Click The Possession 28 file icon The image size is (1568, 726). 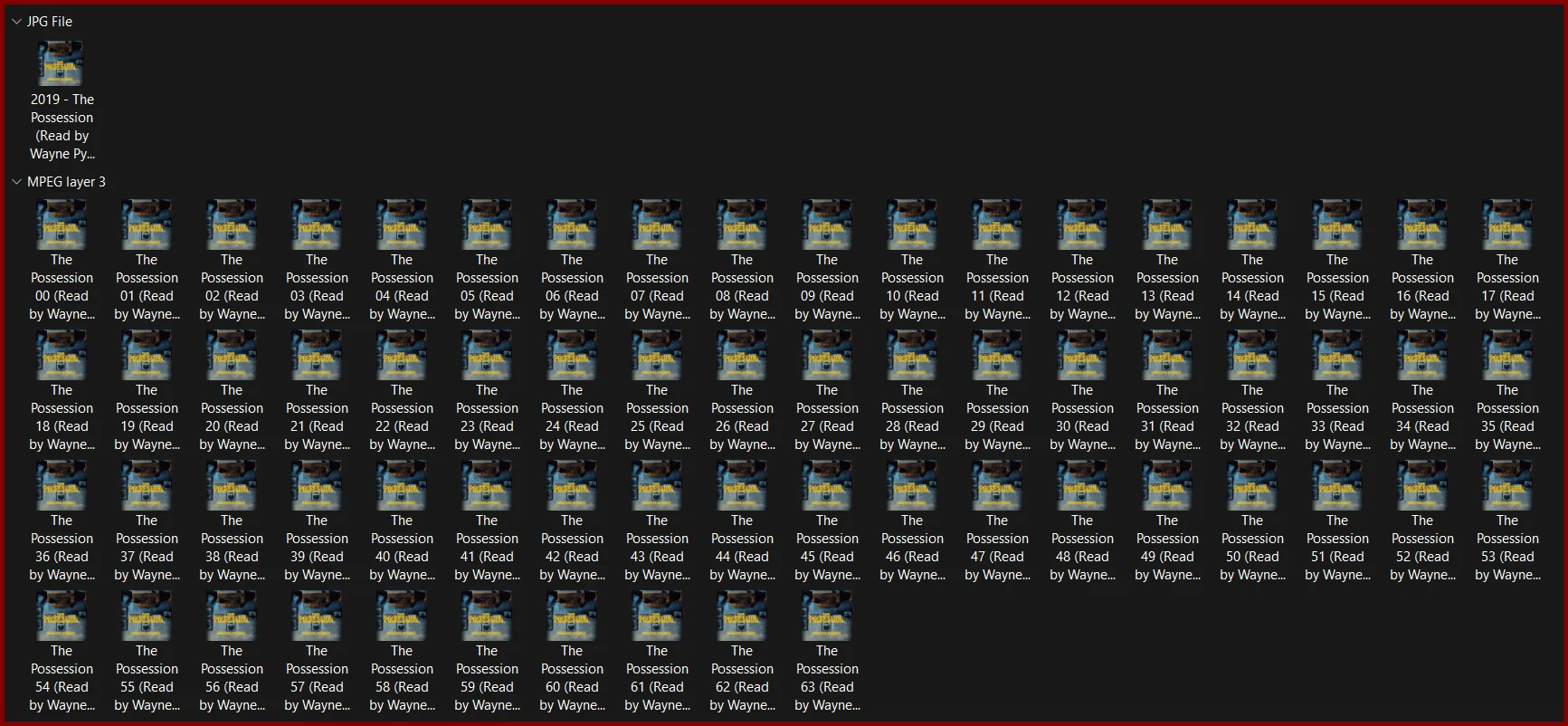[912, 355]
